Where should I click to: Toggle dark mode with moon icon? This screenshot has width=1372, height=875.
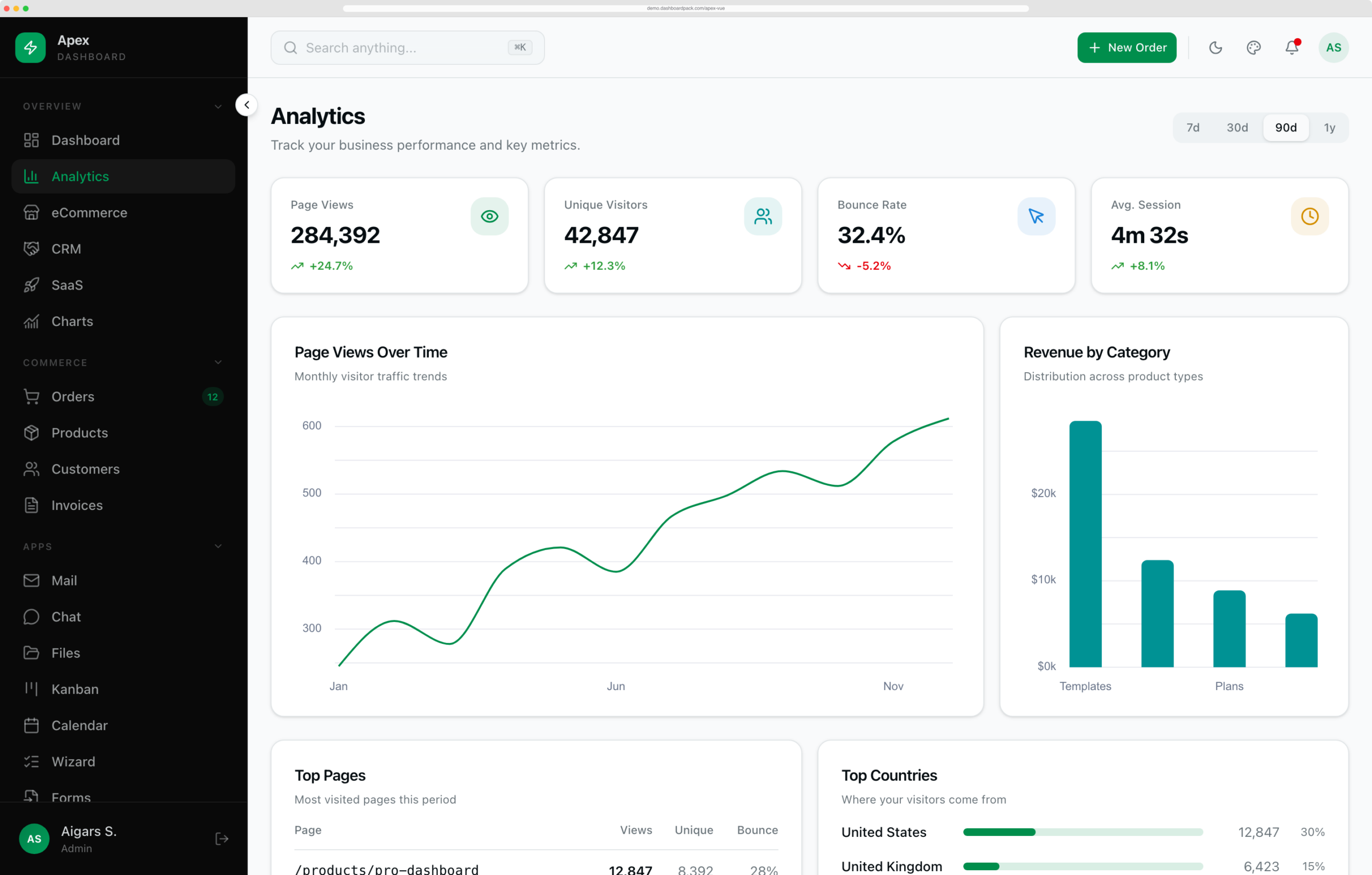tap(1216, 47)
